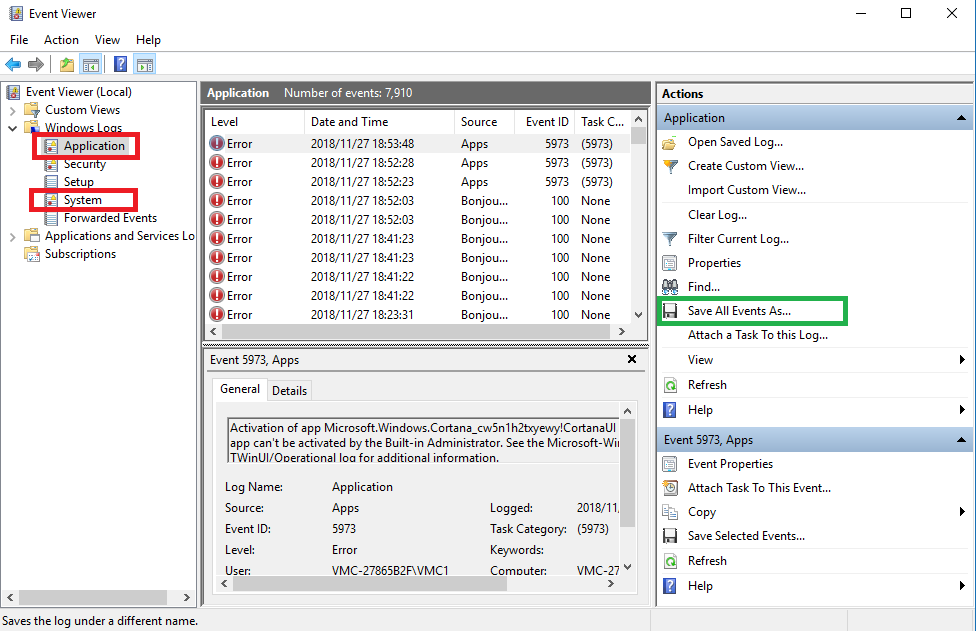Image resolution: width=976 pixels, height=631 pixels.
Task: Click Filter Current Log... action
Action: 738,239
